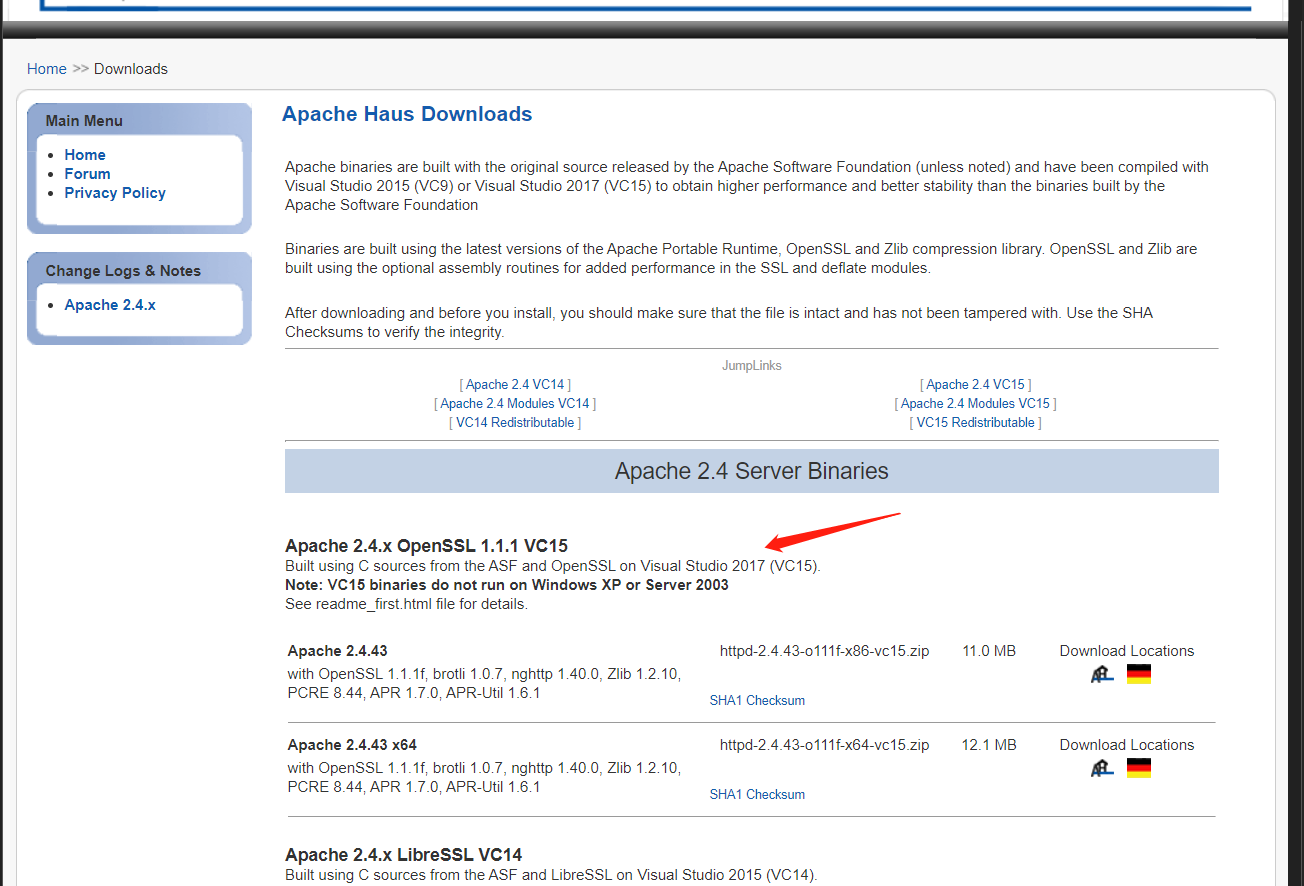
Task: Click httpd-2.4.43-o111f-x64-vc15.zip file name
Action: pyautogui.click(x=824, y=745)
